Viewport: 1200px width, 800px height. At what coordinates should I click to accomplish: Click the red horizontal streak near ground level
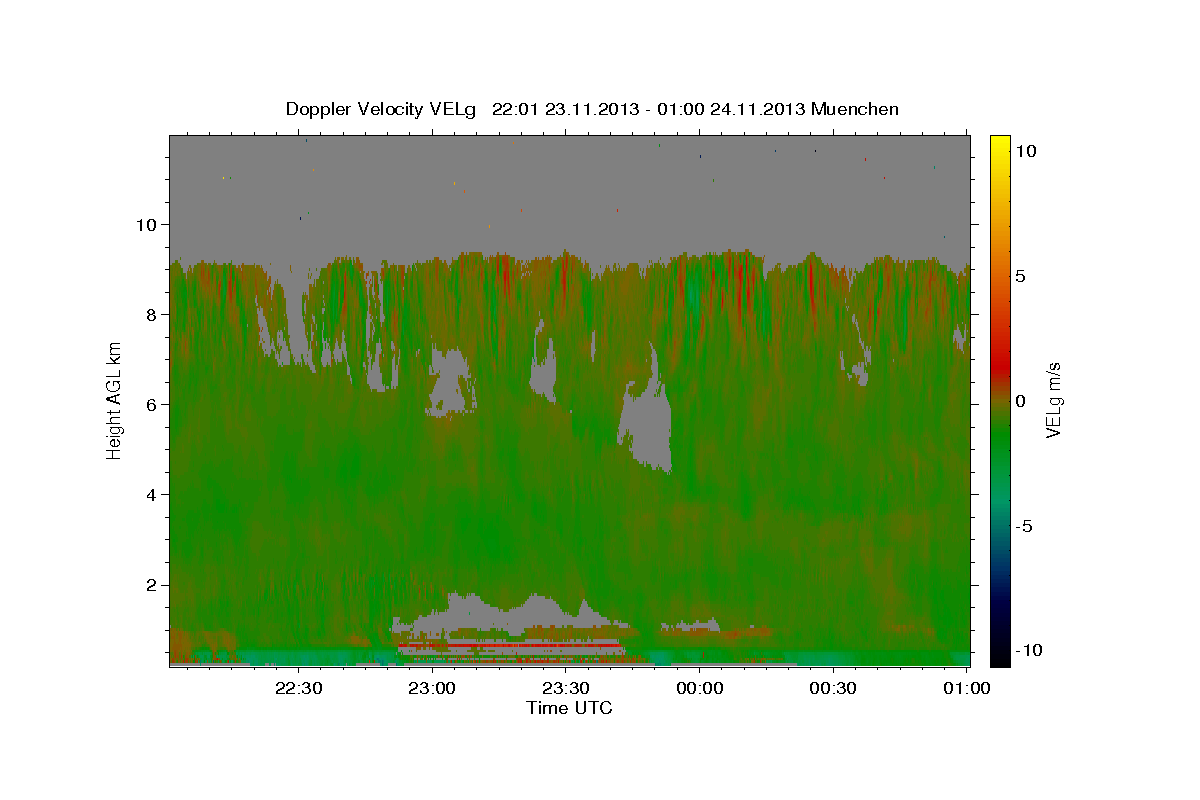point(508,646)
